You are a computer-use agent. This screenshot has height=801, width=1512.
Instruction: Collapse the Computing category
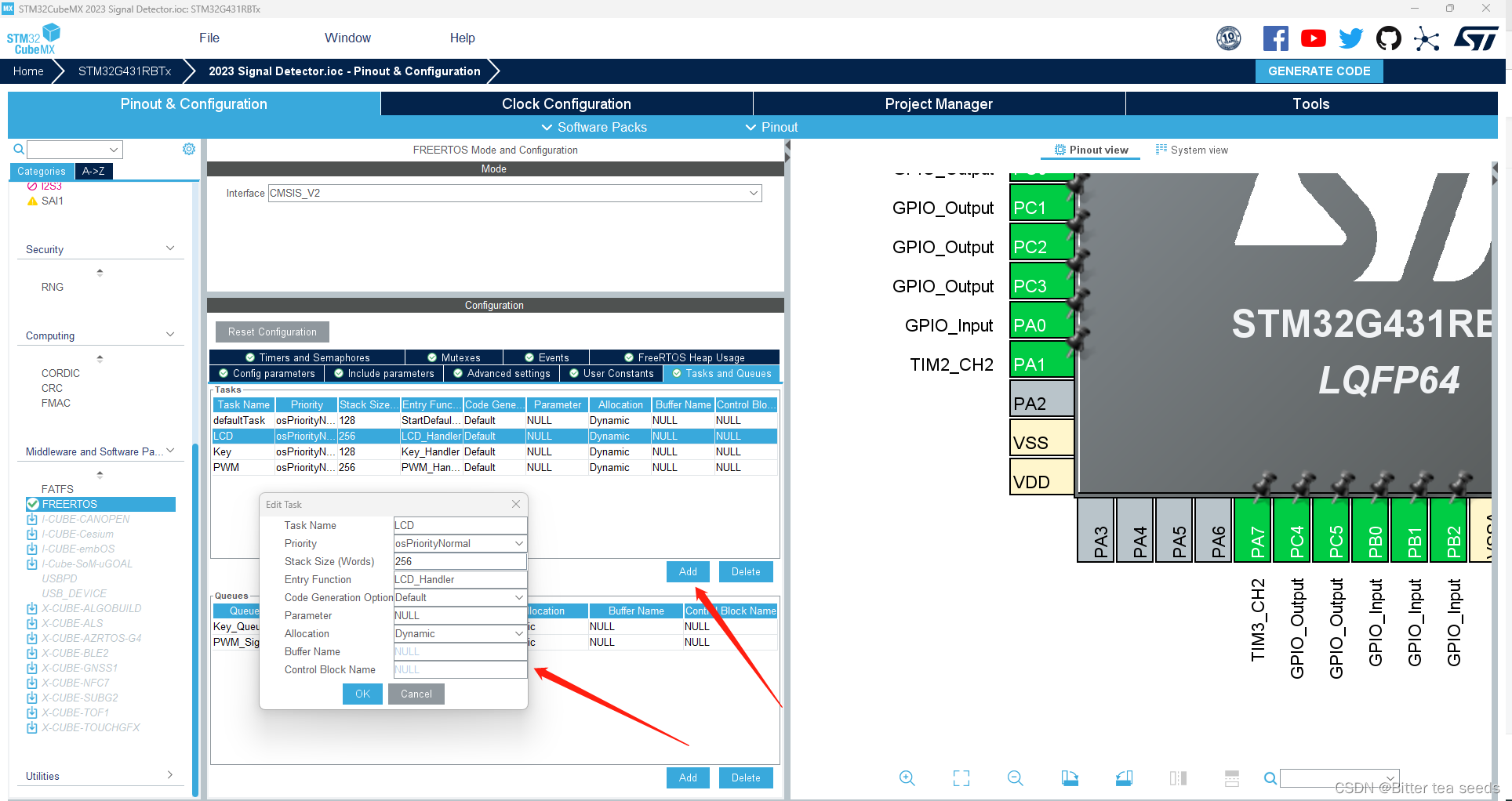pyautogui.click(x=170, y=335)
